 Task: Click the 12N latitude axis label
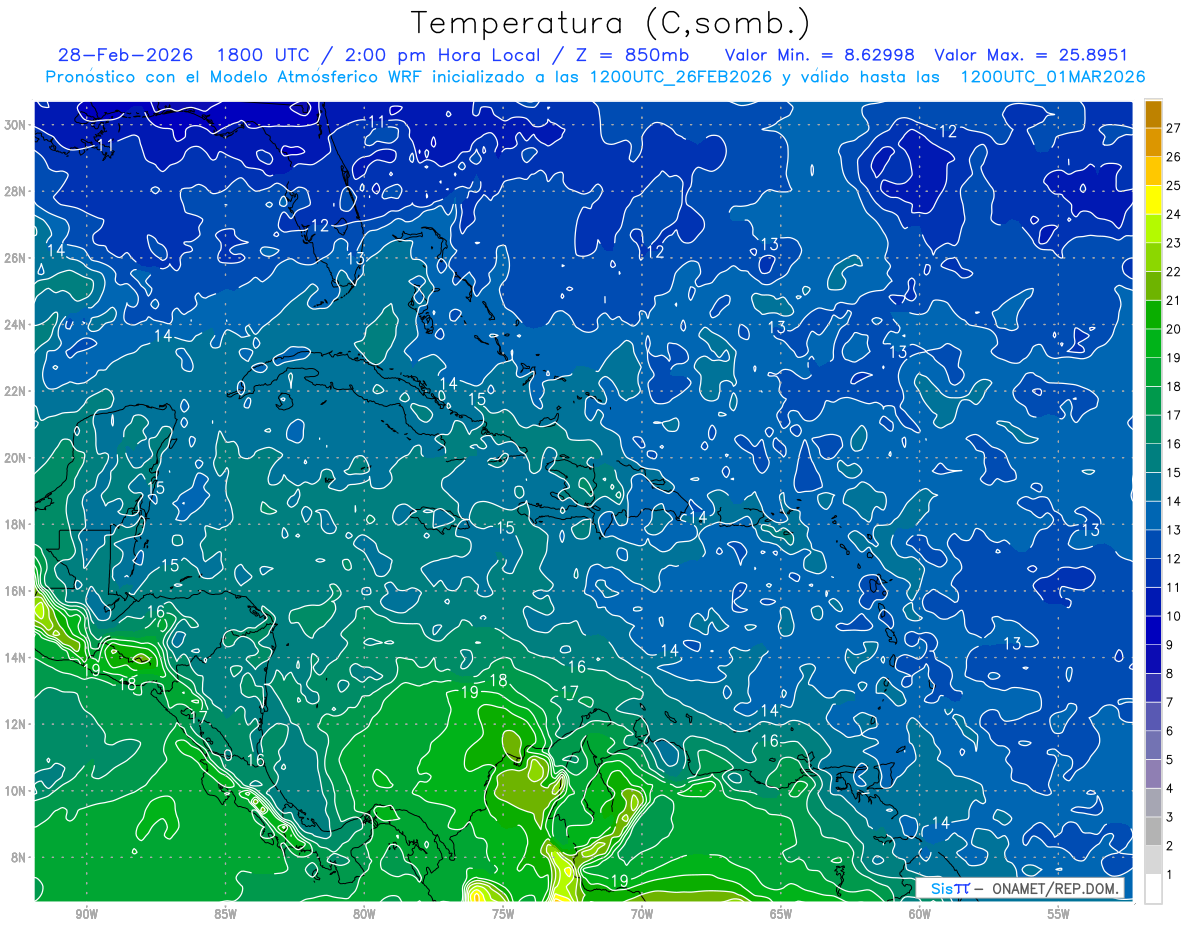point(17,724)
